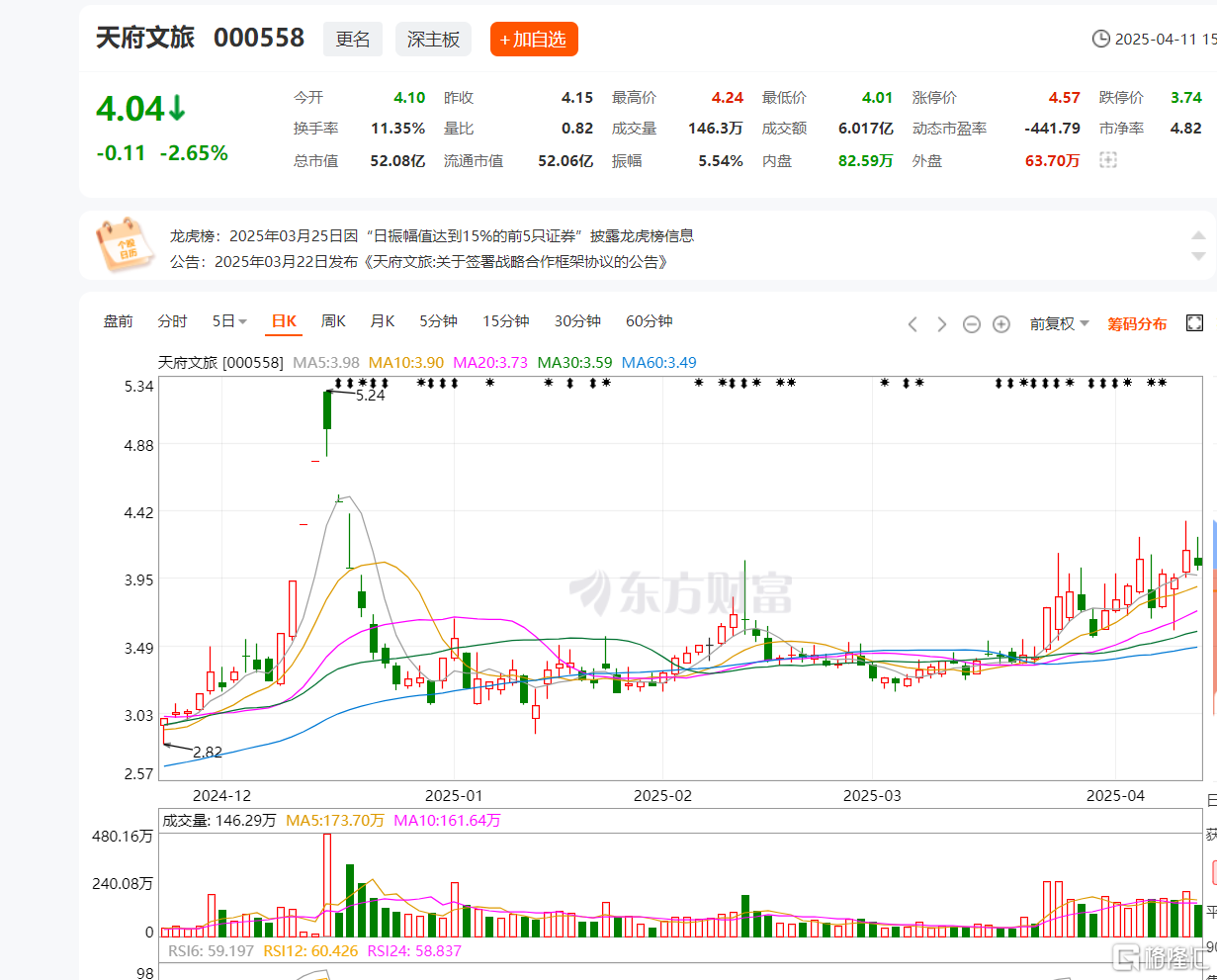
Task: Switch to the 分时 tab
Action: tap(172, 321)
